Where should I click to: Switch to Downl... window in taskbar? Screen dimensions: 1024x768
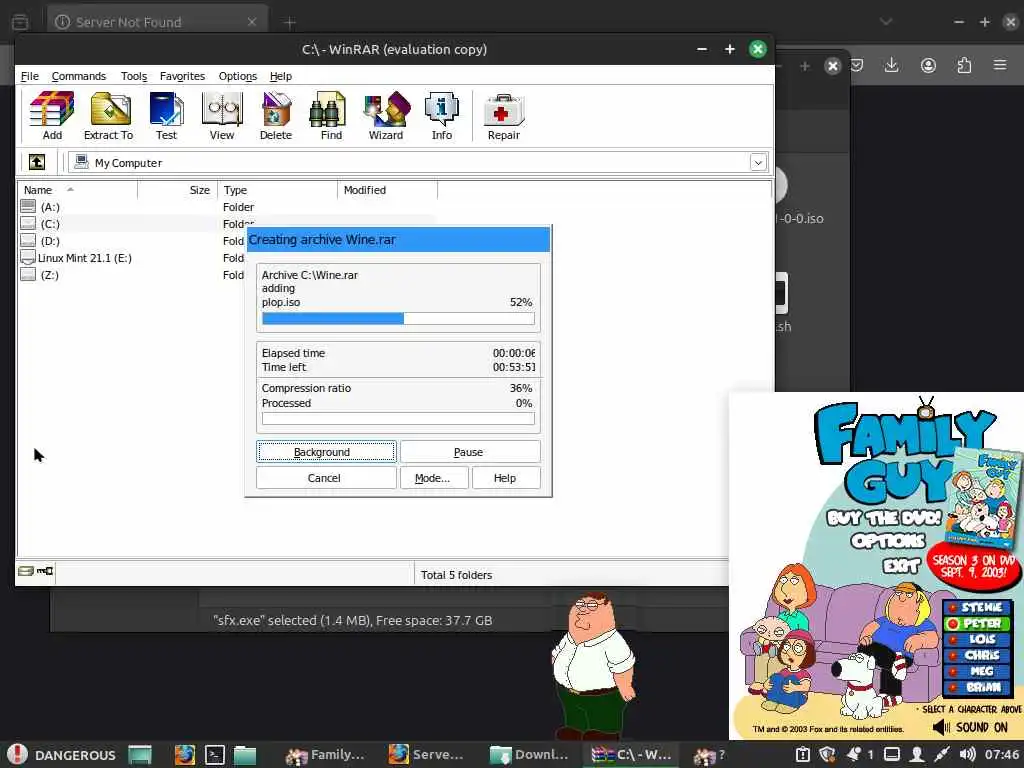point(530,755)
